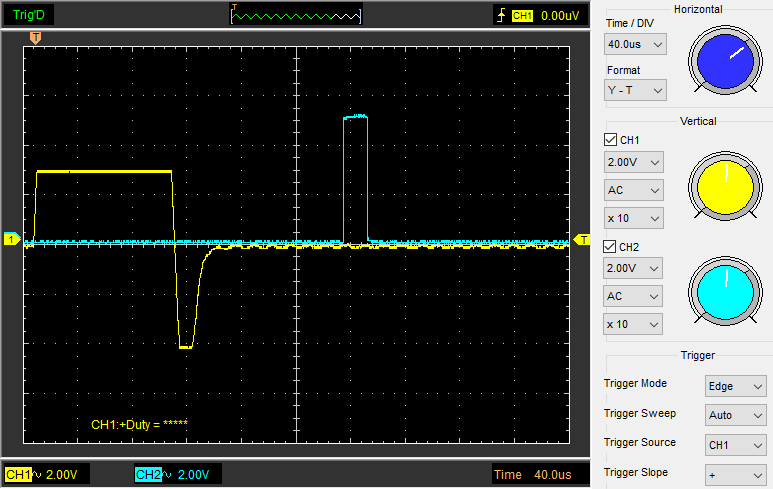Click the blue horizontal Time/DIV knob

click(724, 62)
